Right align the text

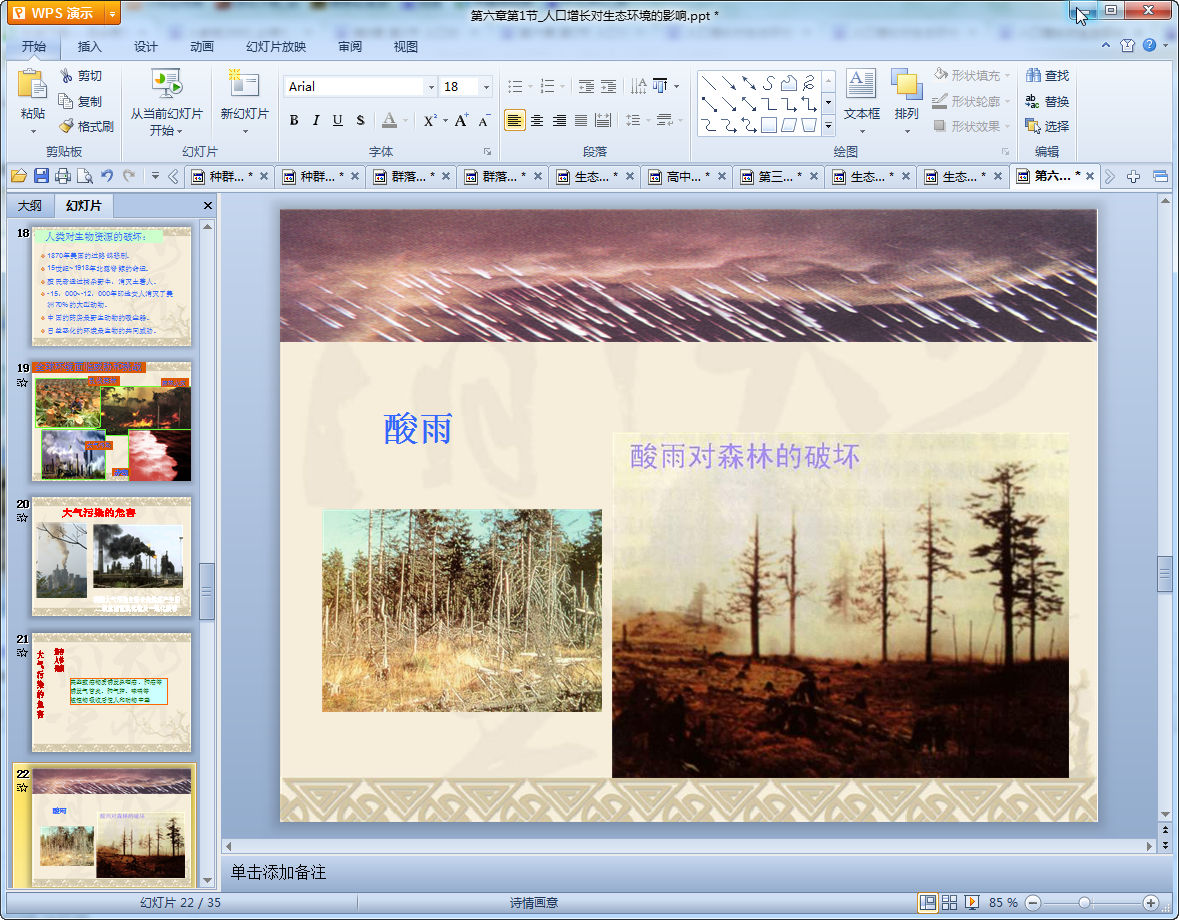(559, 120)
